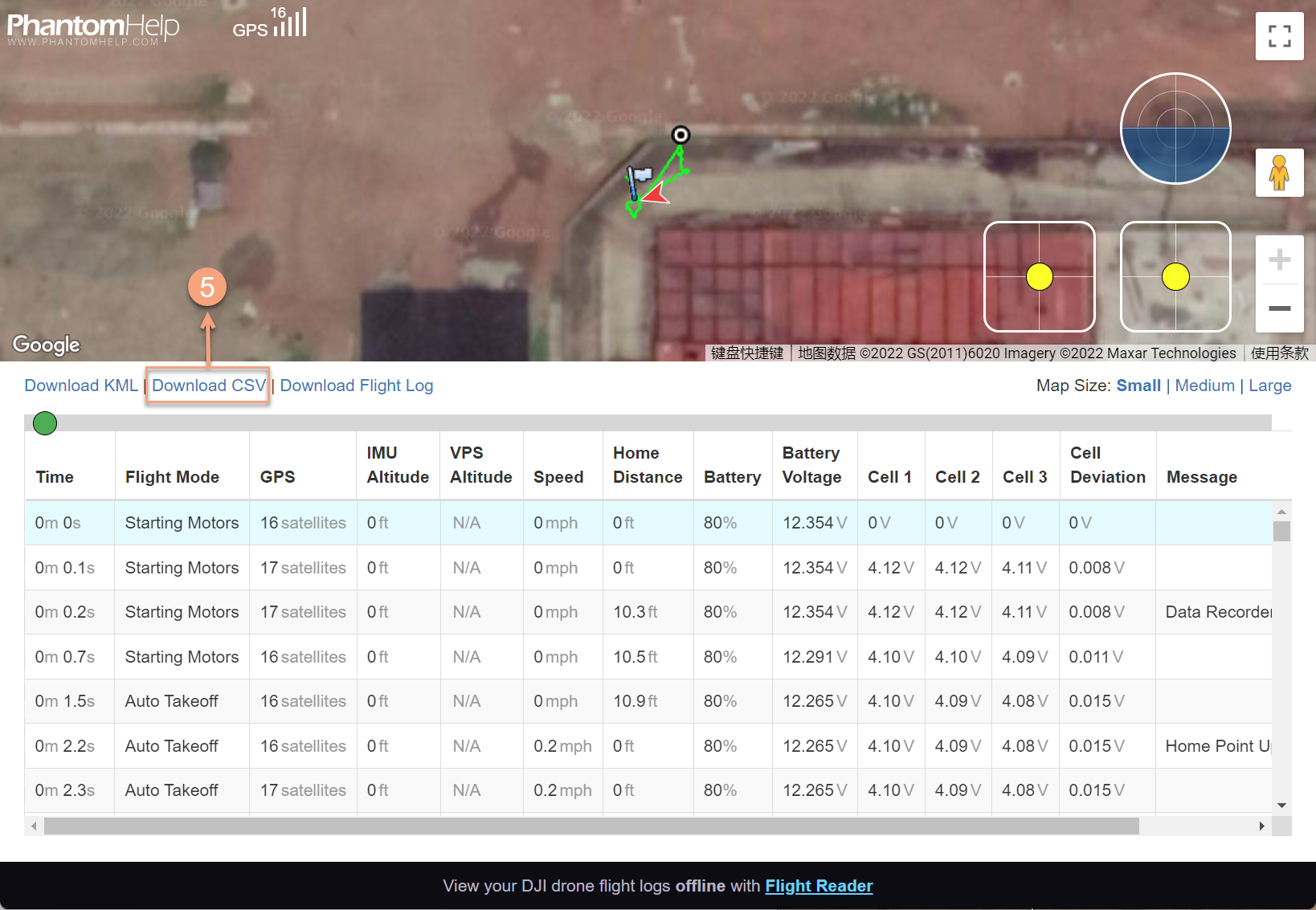
Task: Set map size to Medium
Action: click(1204, 386)
